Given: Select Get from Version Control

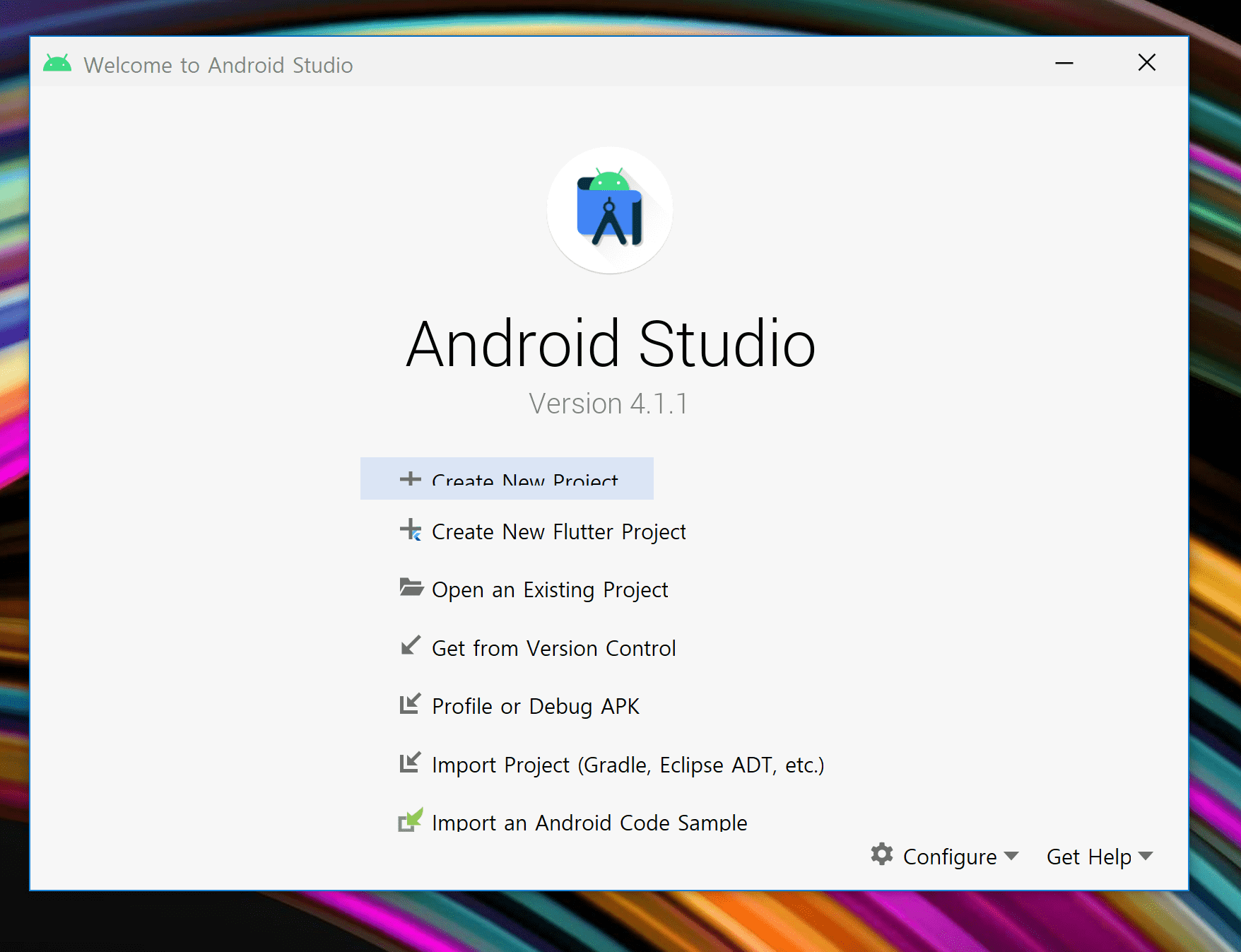Looking at the screenshot, I should tap(538, 647).
